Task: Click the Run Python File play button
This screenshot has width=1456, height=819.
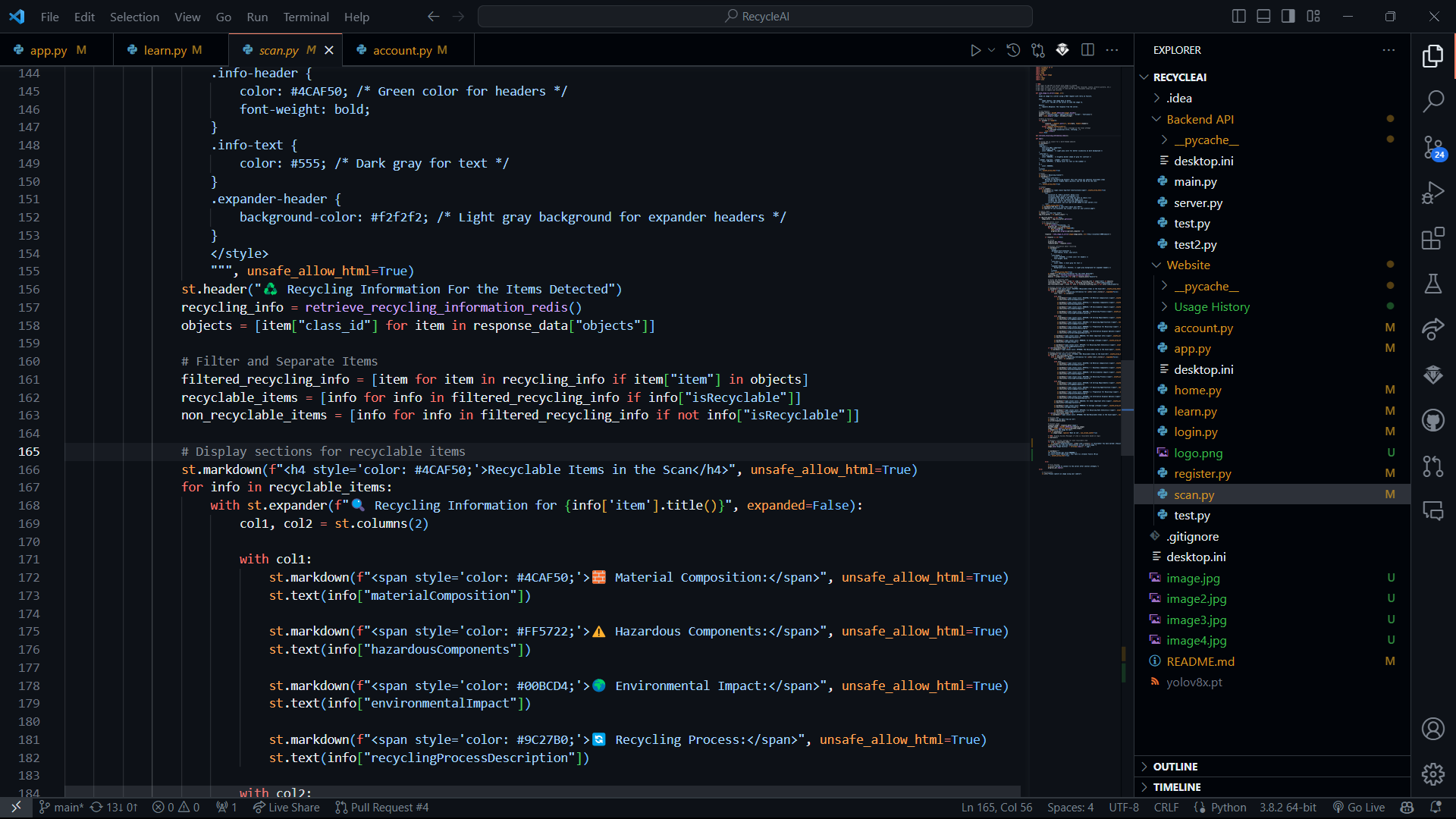Action: click(x=975, y=50)
